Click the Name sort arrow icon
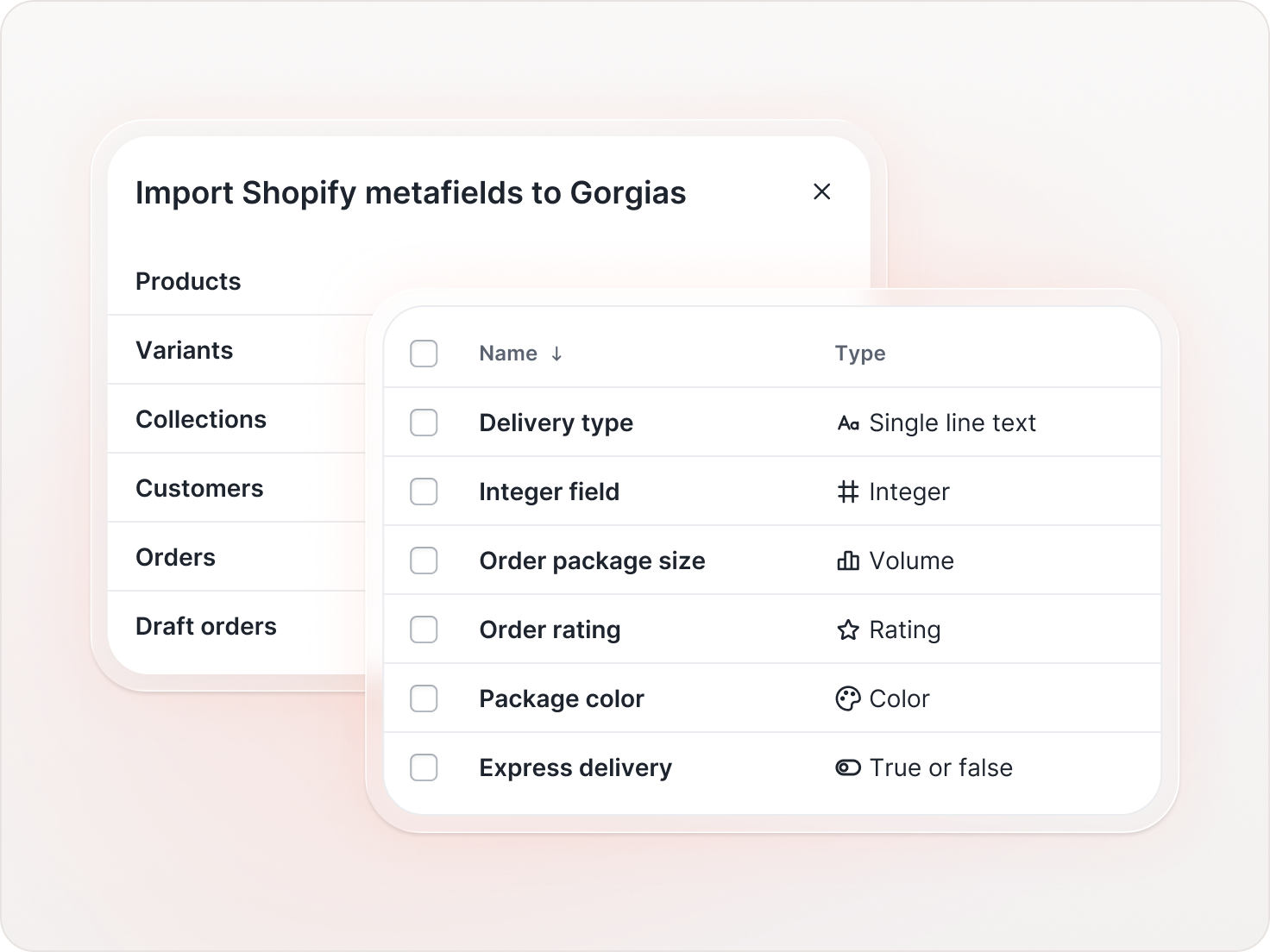1270x952 pixels. [556, 354]
